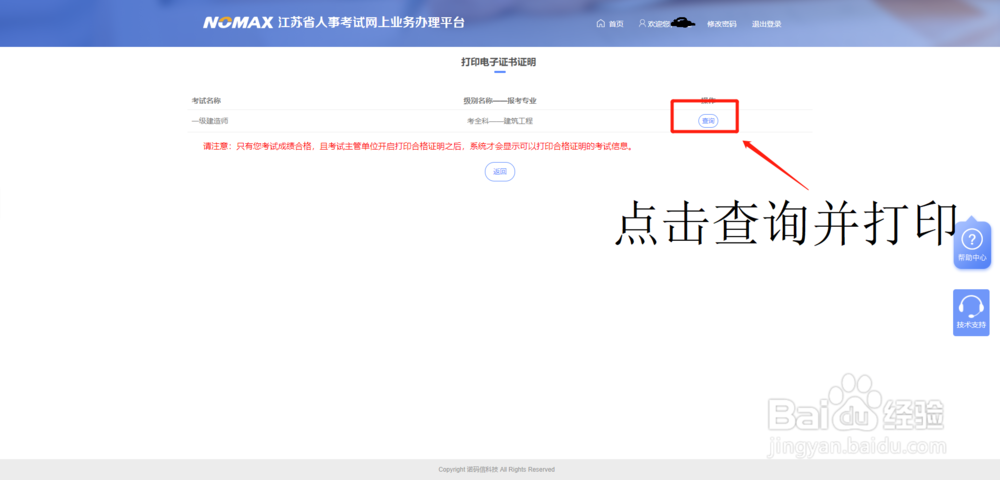Go to 首页 home link
Viewport: 1000px width, 480px height.
tap(616, 24)
